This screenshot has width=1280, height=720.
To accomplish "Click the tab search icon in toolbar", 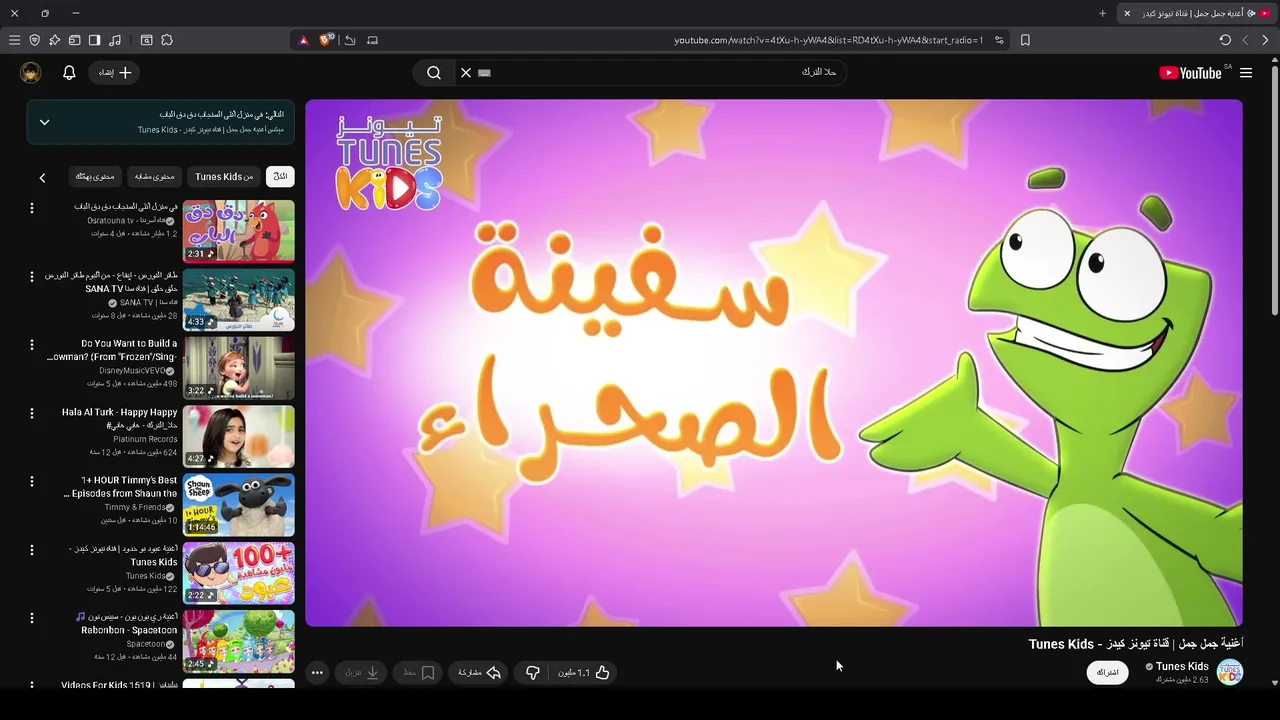I will 146,40.
